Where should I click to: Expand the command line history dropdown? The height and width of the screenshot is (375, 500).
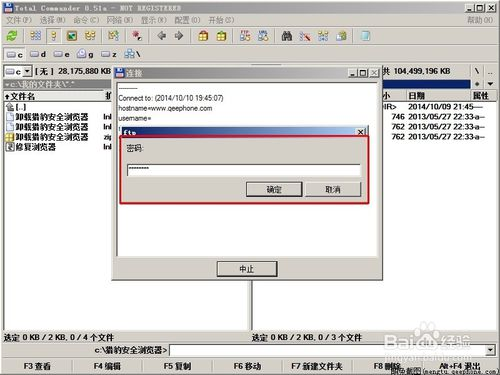pos(490,350)
